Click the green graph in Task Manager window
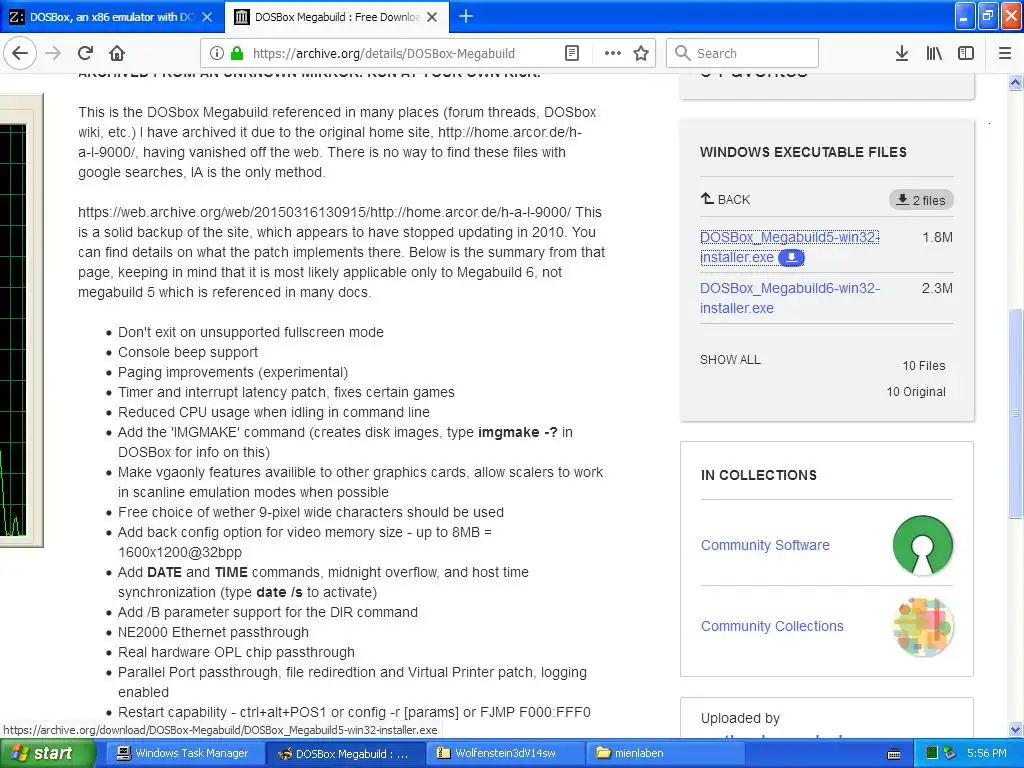Image resolution: width=1024 pixels, height=768 pixels. pos(12,330)
